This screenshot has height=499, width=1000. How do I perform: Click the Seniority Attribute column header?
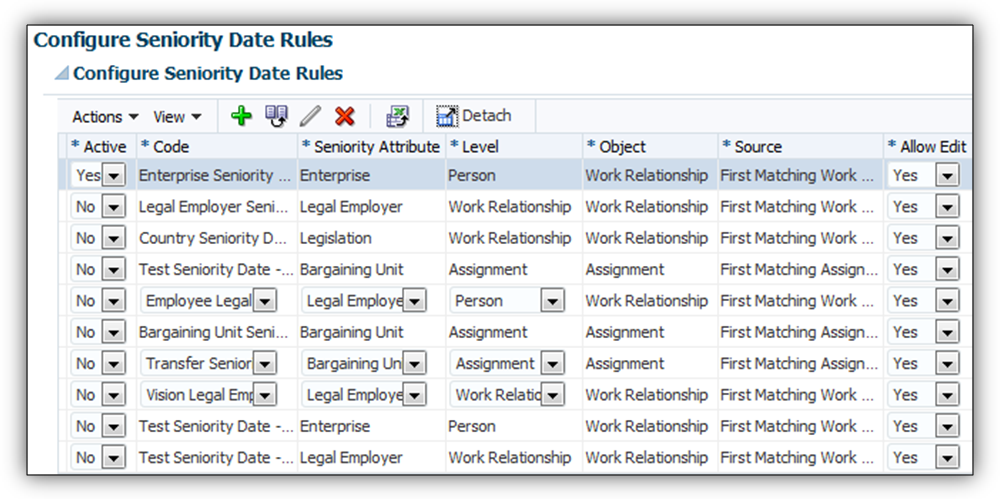(376, 146)
